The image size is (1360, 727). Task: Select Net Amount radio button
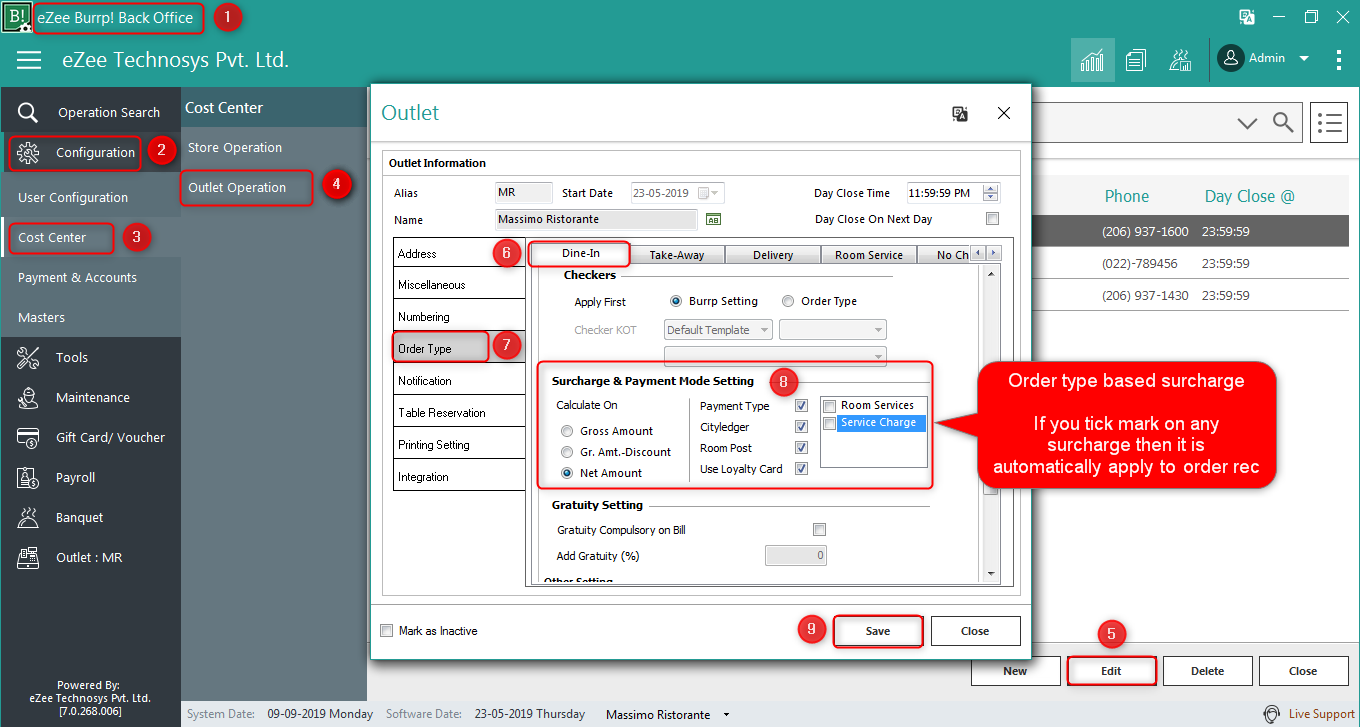coord(567,473)
